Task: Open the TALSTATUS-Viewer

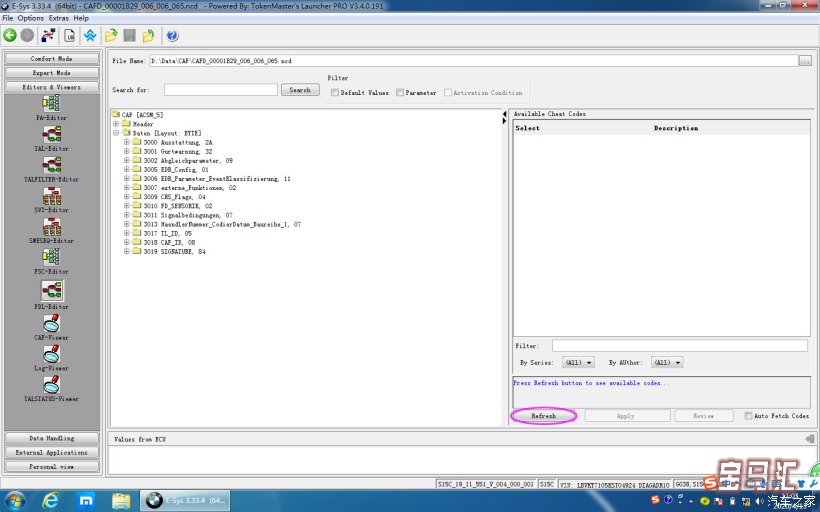Action: [51, 389]
